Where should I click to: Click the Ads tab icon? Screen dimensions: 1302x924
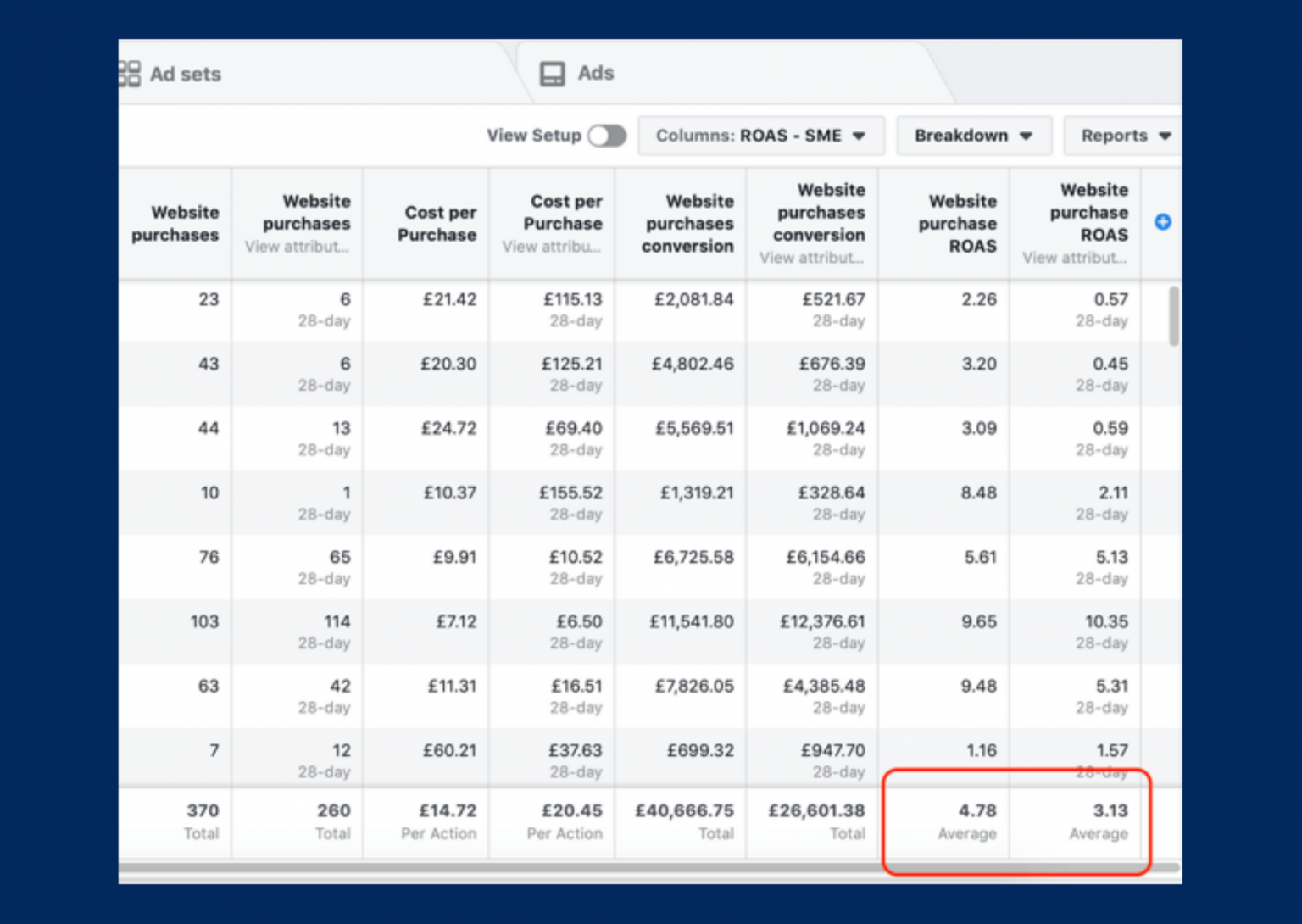click(x=554, y=73)
